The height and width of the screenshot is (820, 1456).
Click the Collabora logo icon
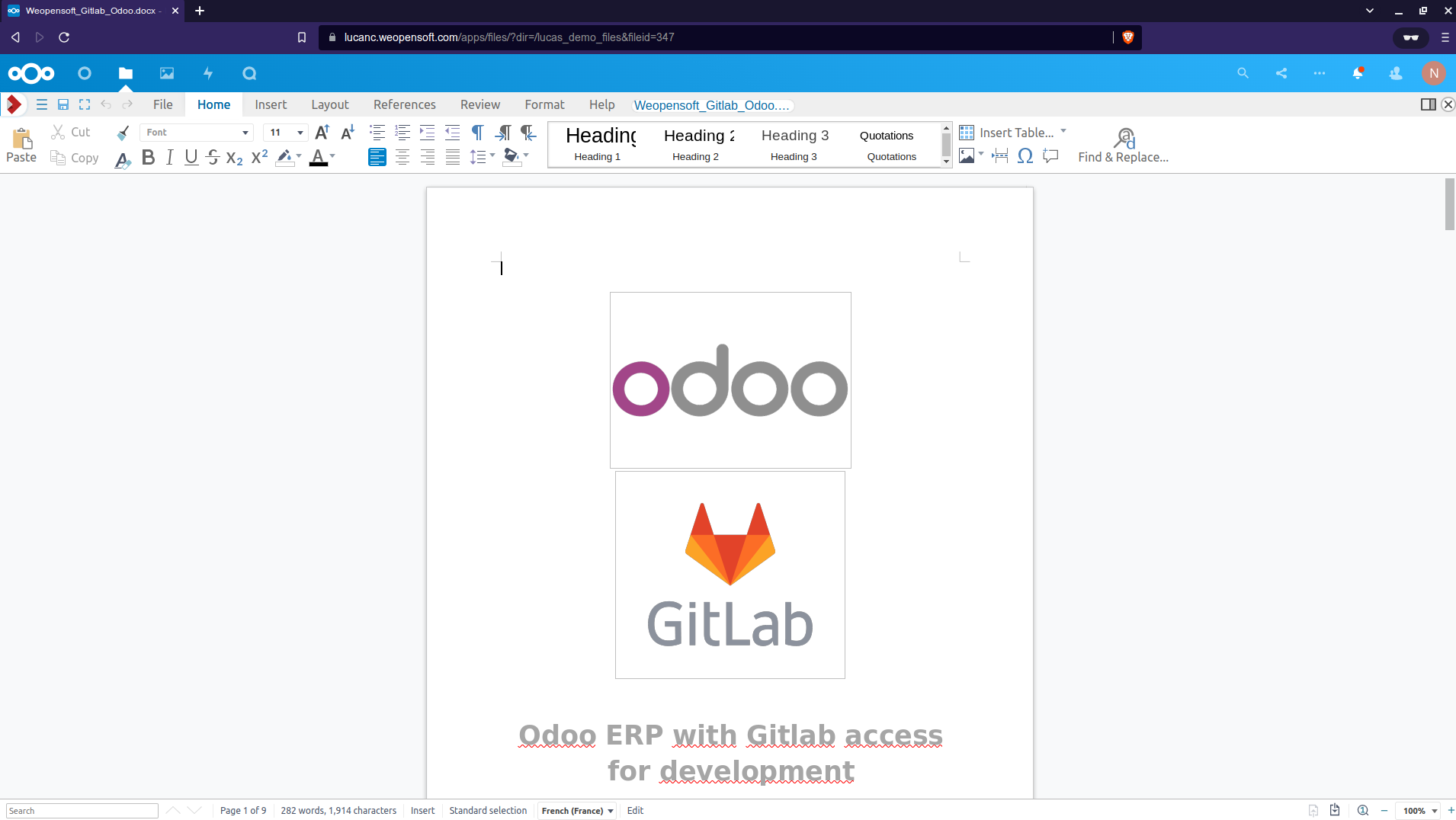pyautogui.click(x=14, y=104)
